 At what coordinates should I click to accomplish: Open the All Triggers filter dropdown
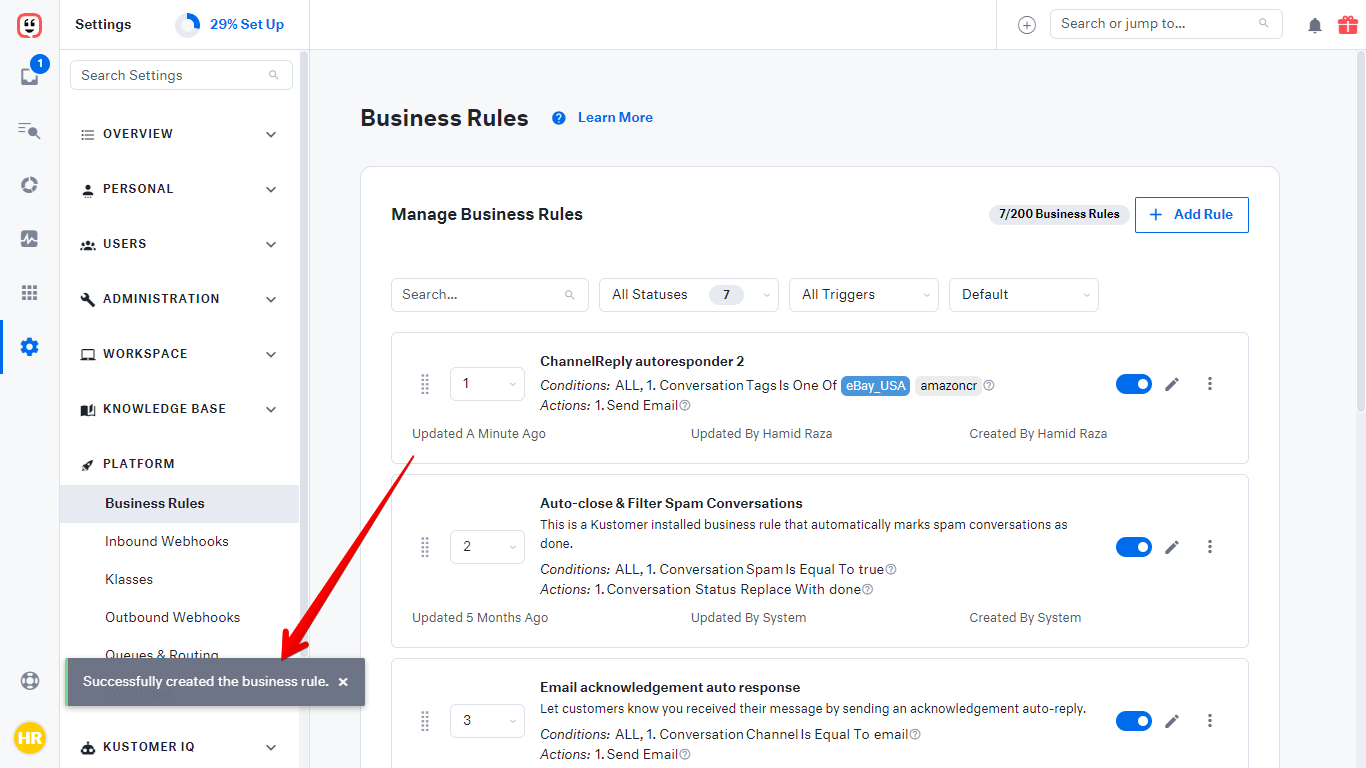click(864, 295)
